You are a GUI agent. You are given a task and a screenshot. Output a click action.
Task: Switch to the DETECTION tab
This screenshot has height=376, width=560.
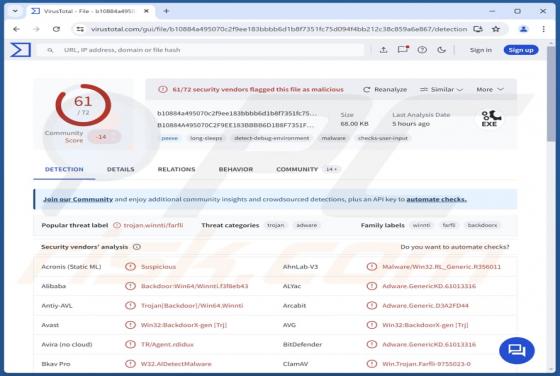[x=64, y=169]
